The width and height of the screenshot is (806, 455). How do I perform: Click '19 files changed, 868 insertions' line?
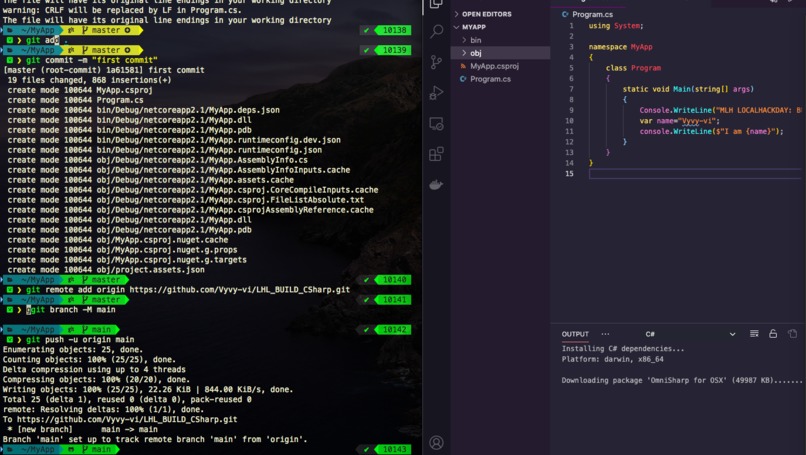tap(89, 80)
